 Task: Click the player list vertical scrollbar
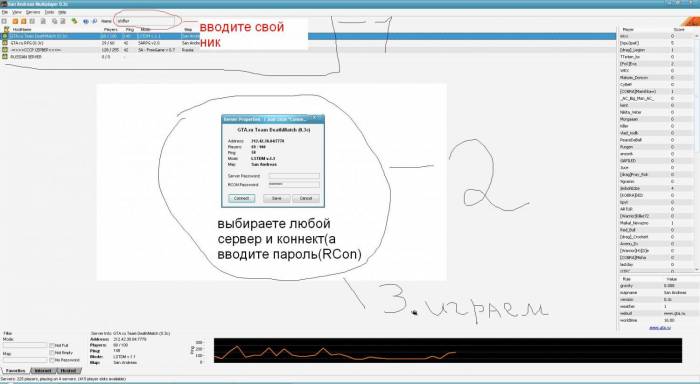tap(696, 152)
